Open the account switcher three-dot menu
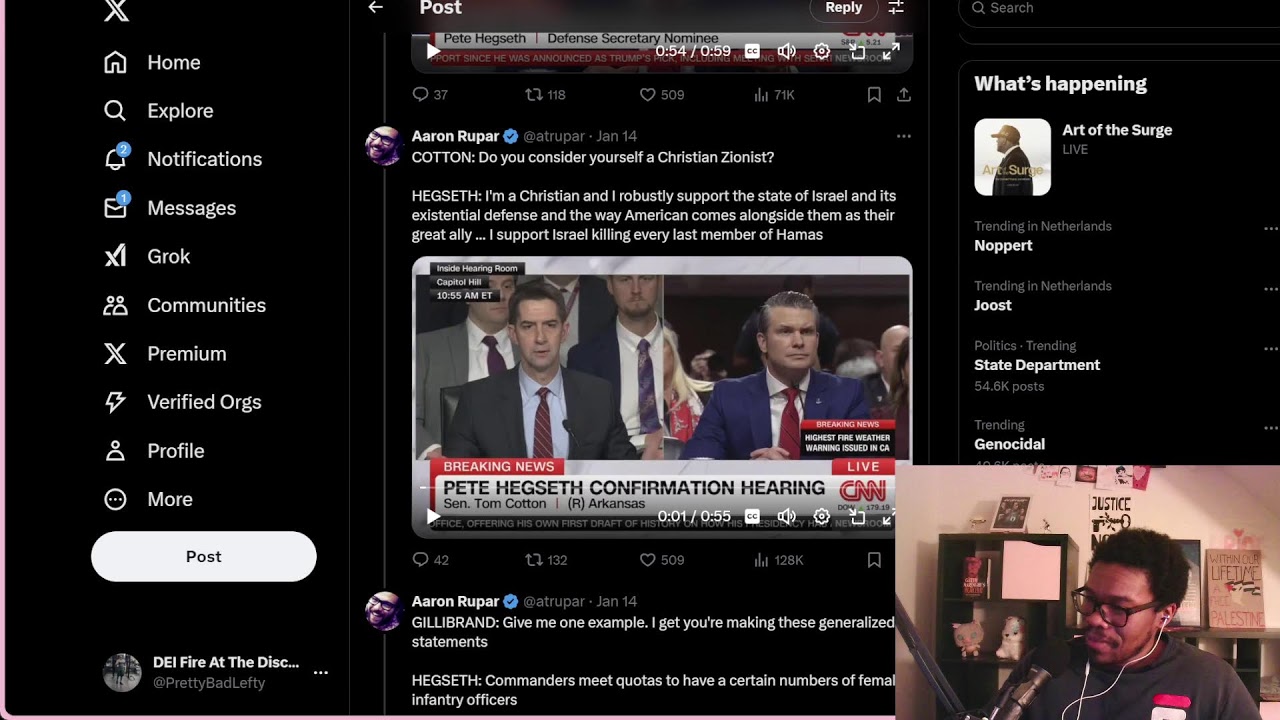Image resolution: width=1280 pixels, height=720 pixels. [x=321, y=673]
